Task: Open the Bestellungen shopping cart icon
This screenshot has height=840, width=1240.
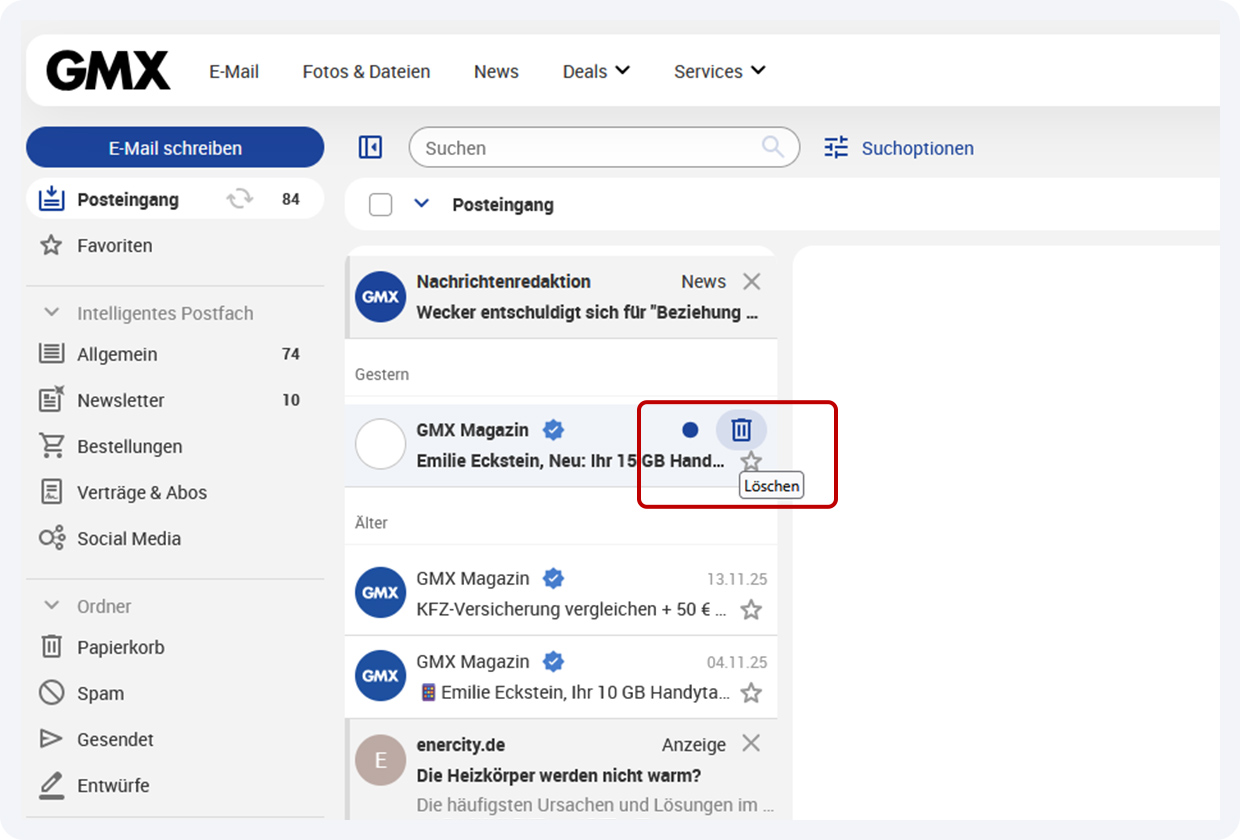Action: 51,446
